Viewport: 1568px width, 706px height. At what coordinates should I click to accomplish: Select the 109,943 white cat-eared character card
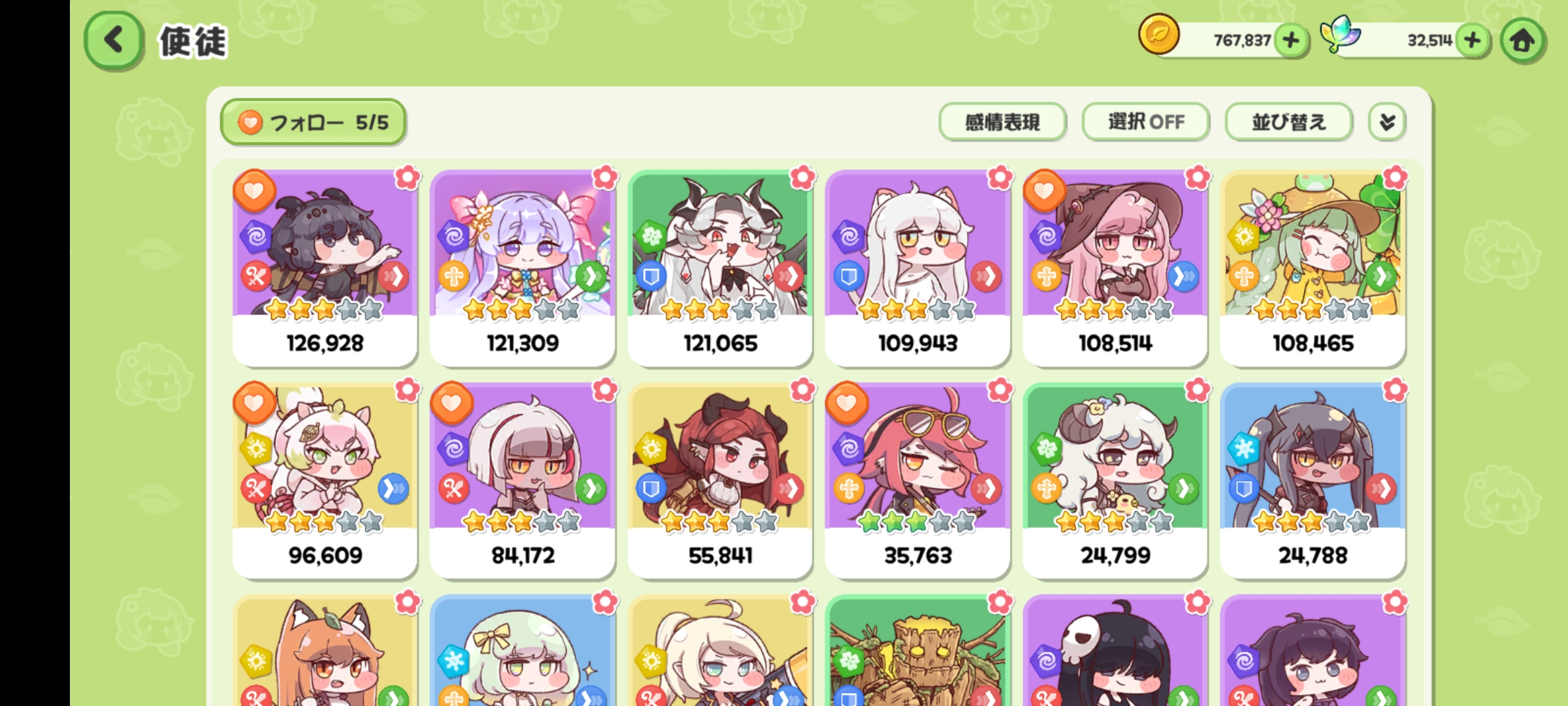[917, 268]
